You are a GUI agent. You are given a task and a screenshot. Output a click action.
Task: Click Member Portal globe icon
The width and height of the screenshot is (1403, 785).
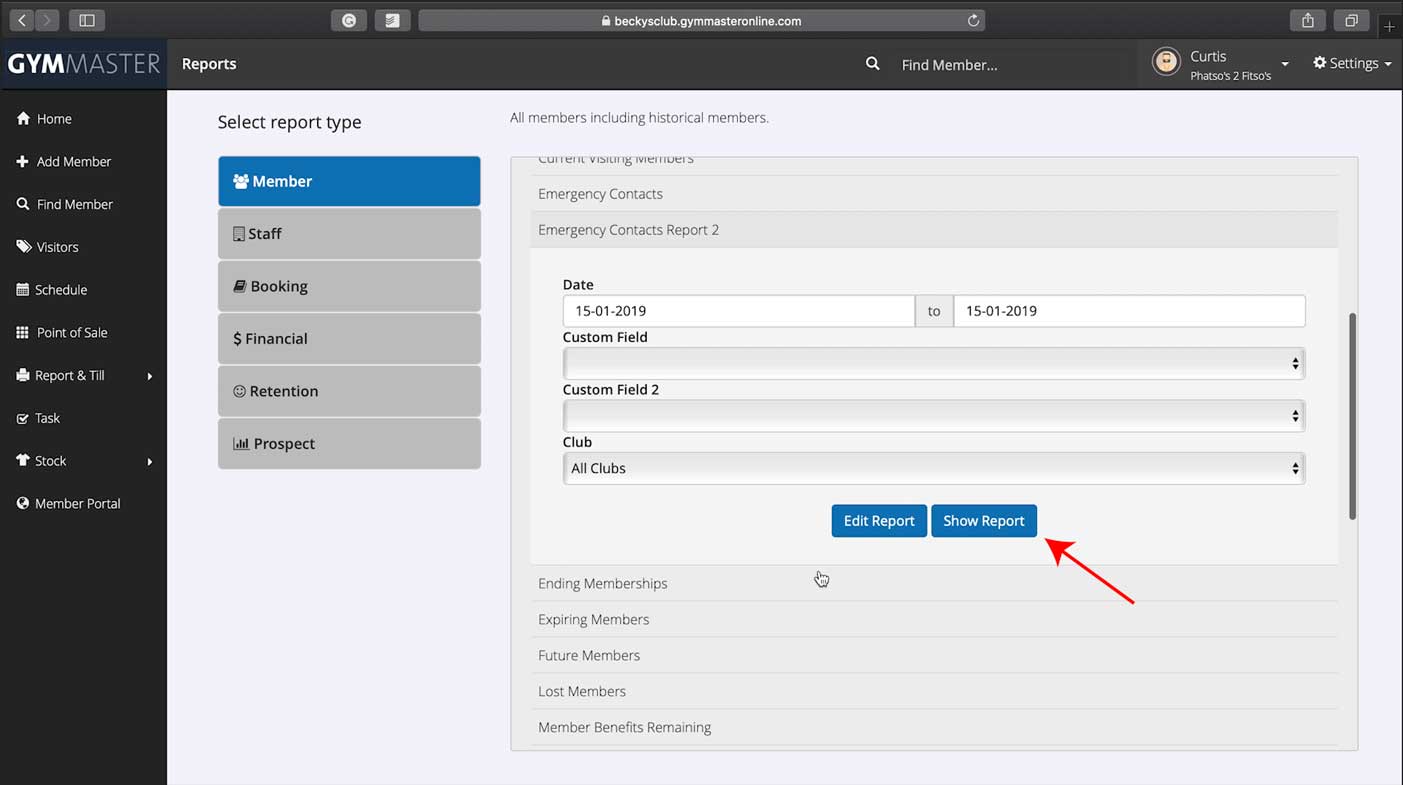(x=23, y=503)
